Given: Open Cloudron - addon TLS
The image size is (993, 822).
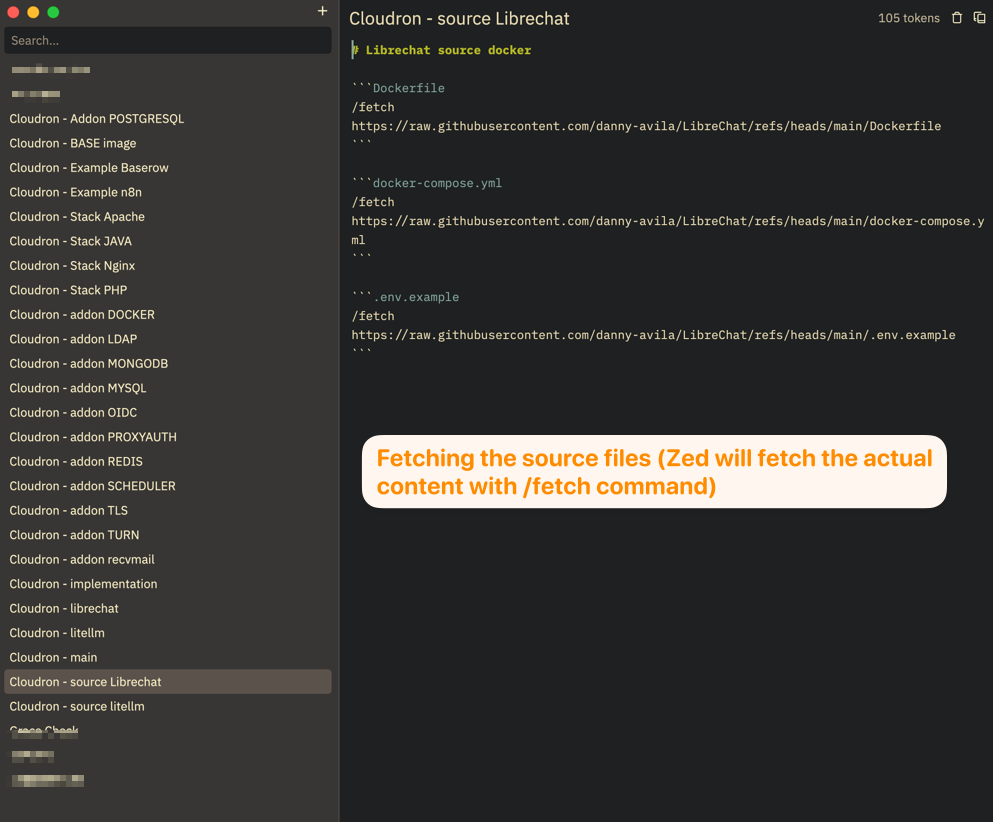Looking at the screenshot, I should tap(168, 510).
